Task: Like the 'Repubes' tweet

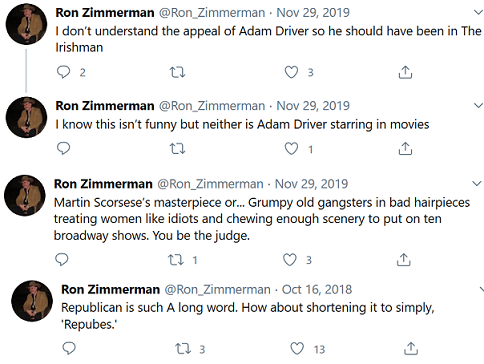Action: (x=297, y=349)
